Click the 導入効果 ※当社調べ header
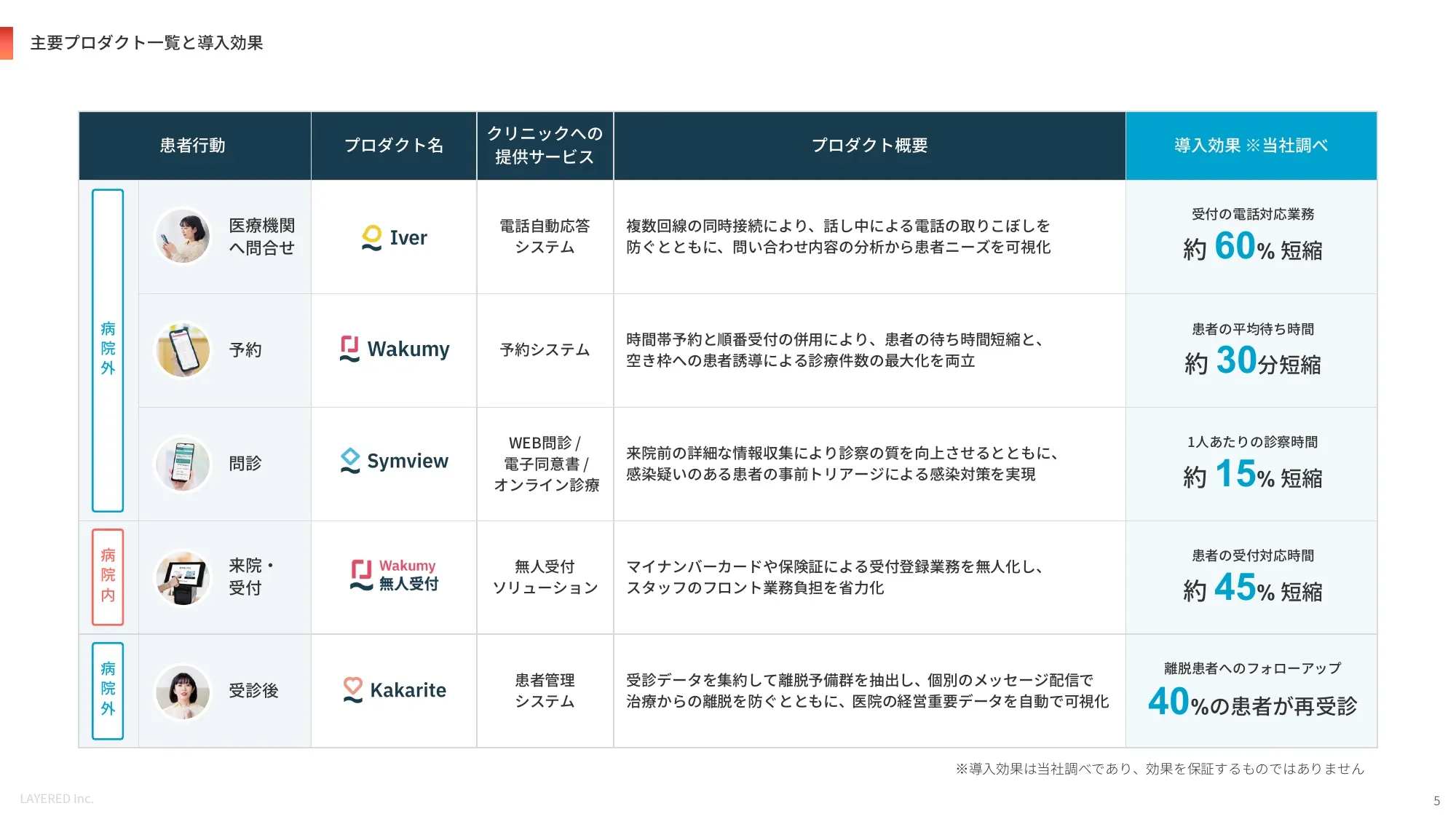Screen dimensions: 1456x819 pyautogui.click(x=1251, y=146)
